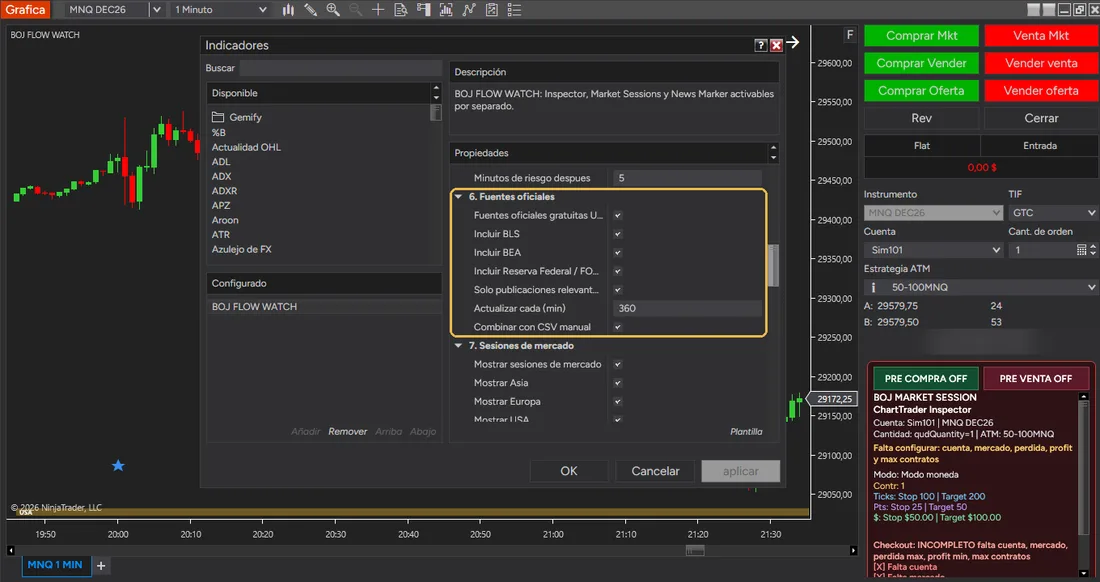Select ATR in the Disponible list
This screenshot has width=1100, height=582.
221,235
